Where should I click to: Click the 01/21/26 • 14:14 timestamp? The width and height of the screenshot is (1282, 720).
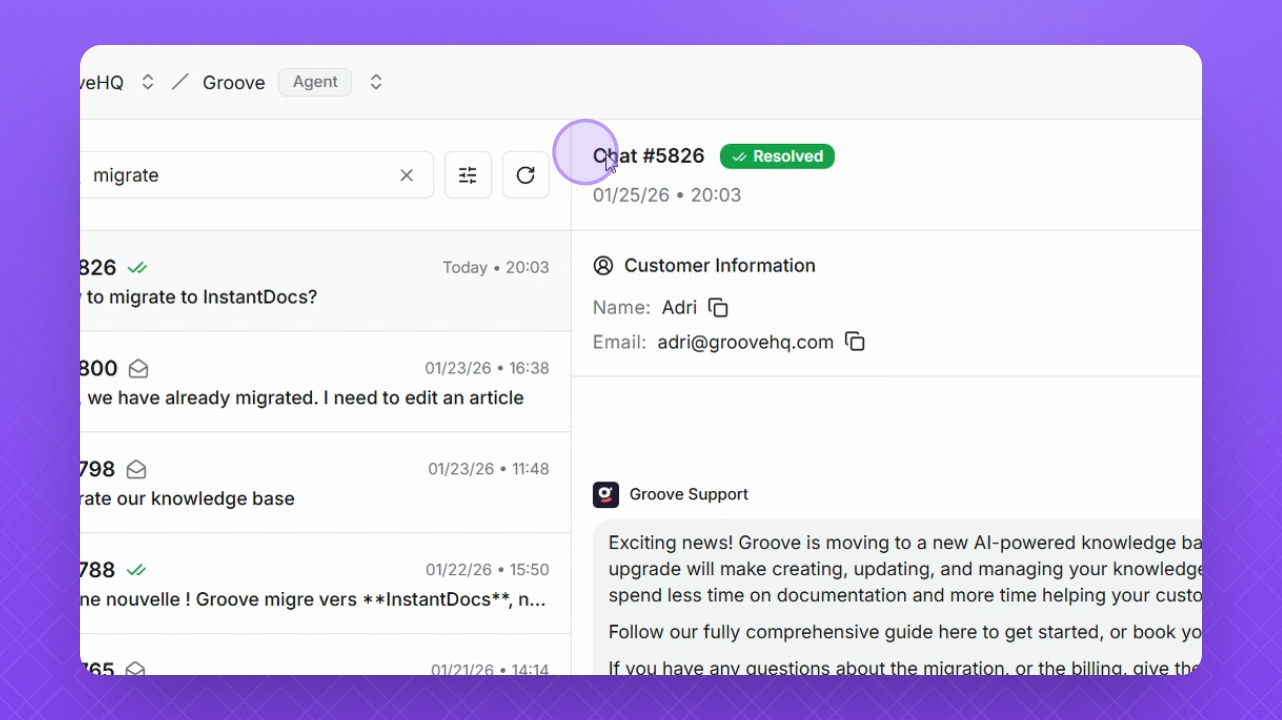click(490, 669)
